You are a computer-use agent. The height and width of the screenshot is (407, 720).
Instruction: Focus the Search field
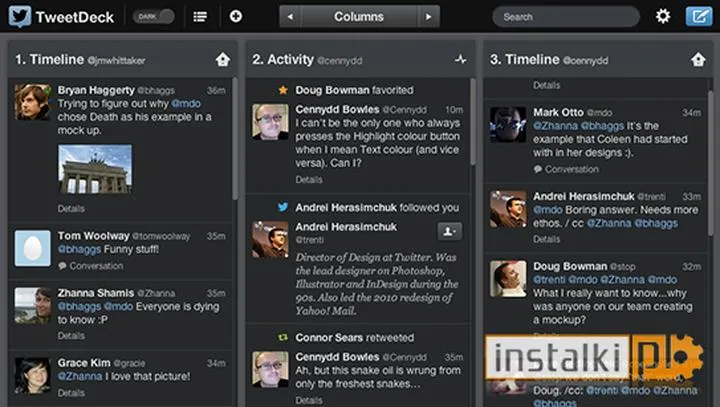pyautogui.click(x=566, y=17)
